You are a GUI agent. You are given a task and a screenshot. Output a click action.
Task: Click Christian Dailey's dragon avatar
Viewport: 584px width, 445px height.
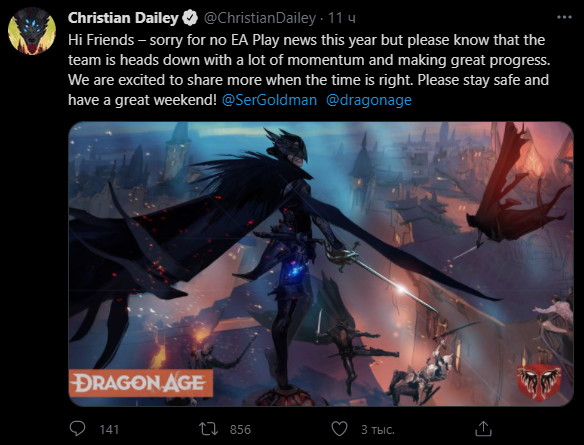pos(32,31)
